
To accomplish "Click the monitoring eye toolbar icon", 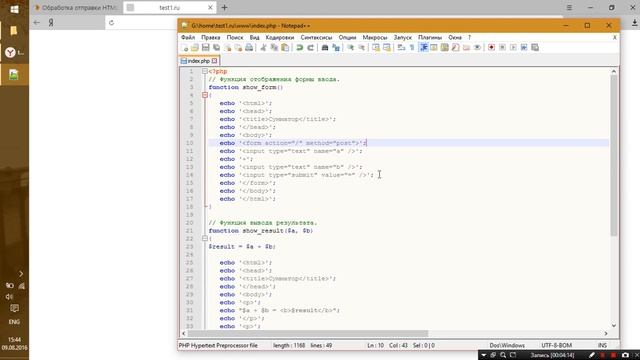I will (x=477, y=48).
